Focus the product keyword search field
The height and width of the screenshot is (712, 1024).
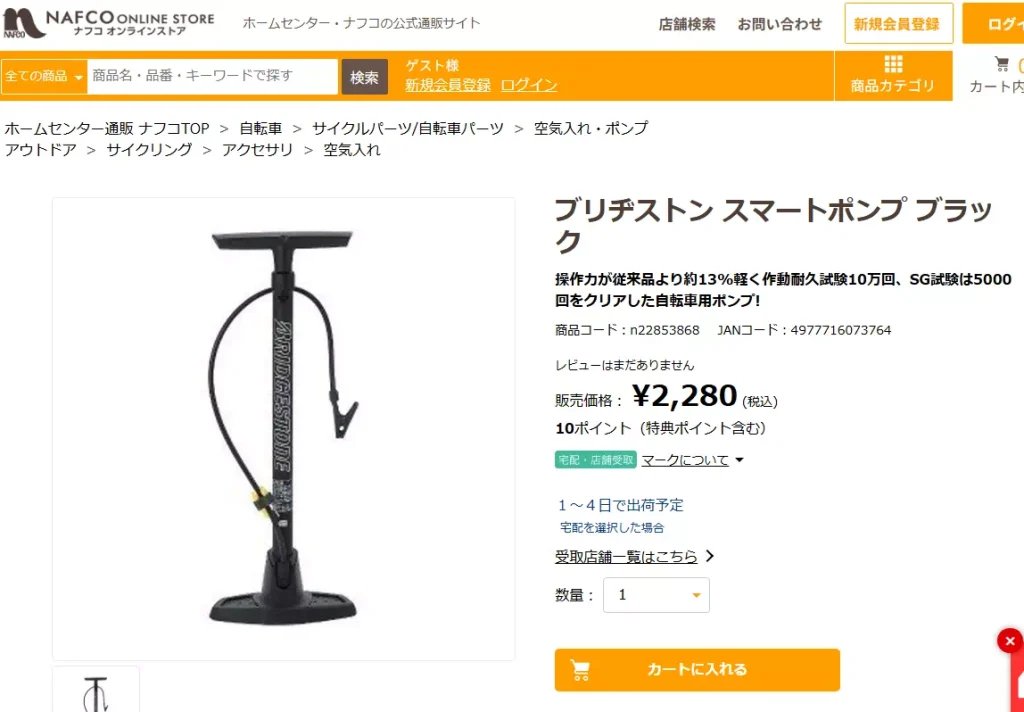213,76
